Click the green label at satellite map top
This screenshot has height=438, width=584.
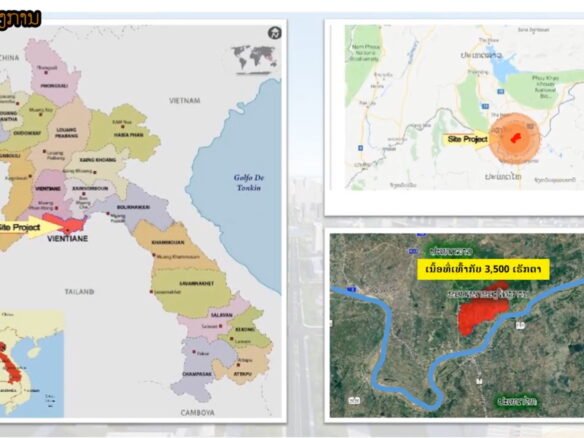tap(451, 251)
